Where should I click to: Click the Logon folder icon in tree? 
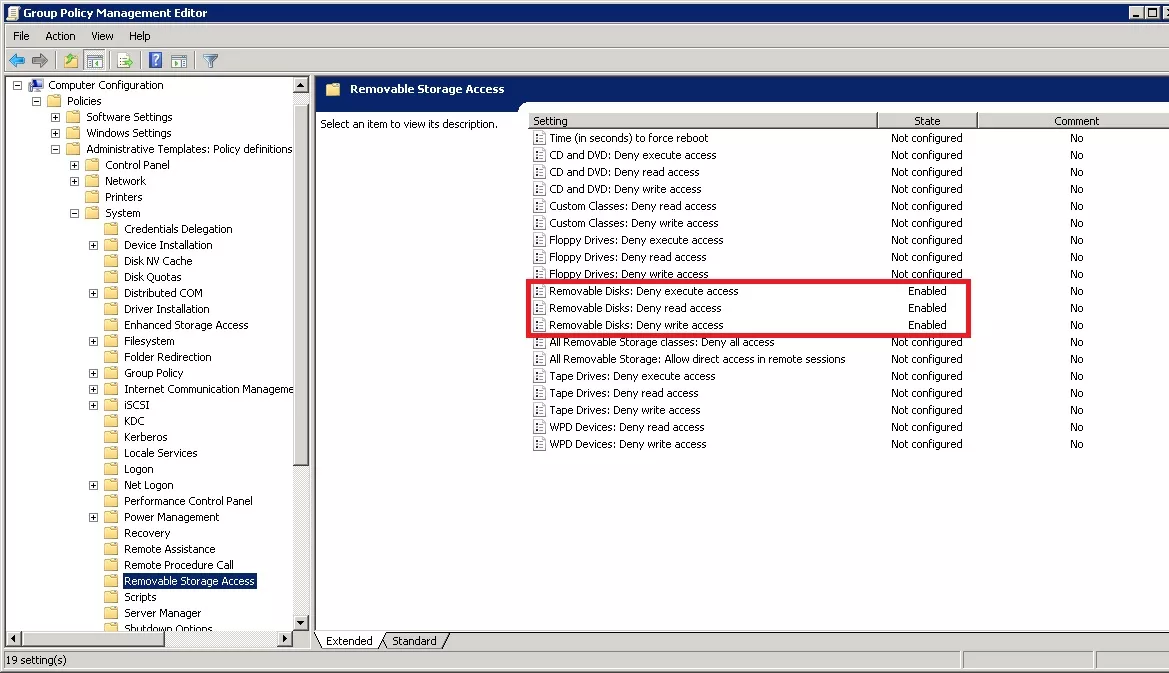point(111,470)
